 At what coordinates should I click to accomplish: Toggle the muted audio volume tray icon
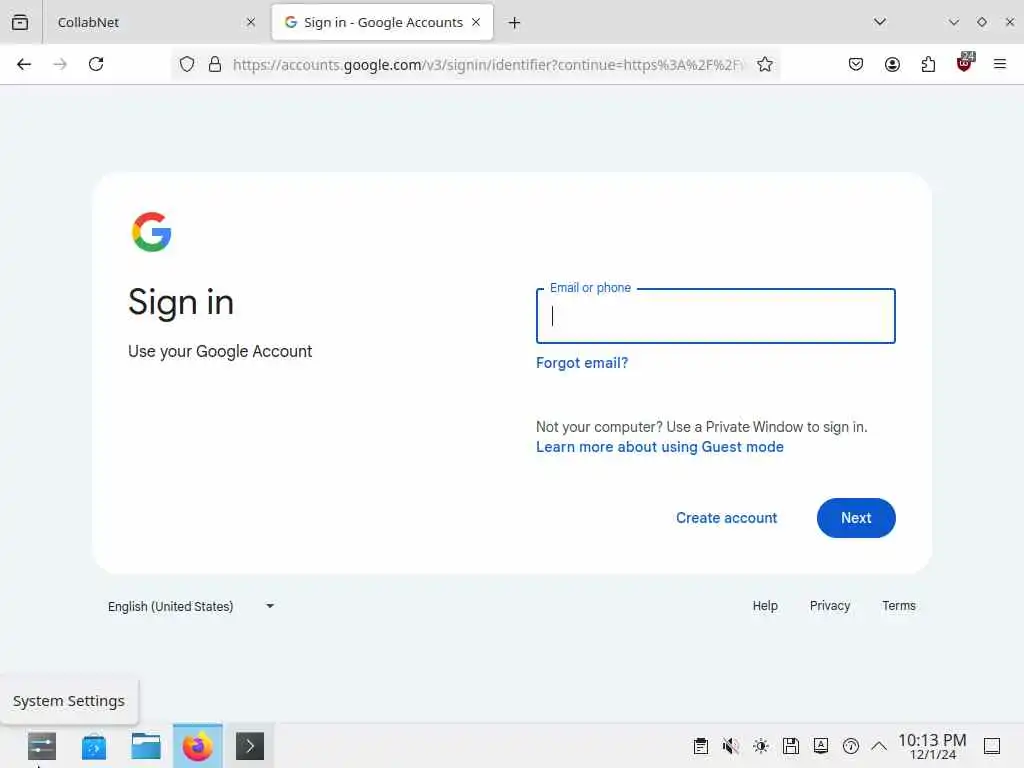(x=731, y=746)
